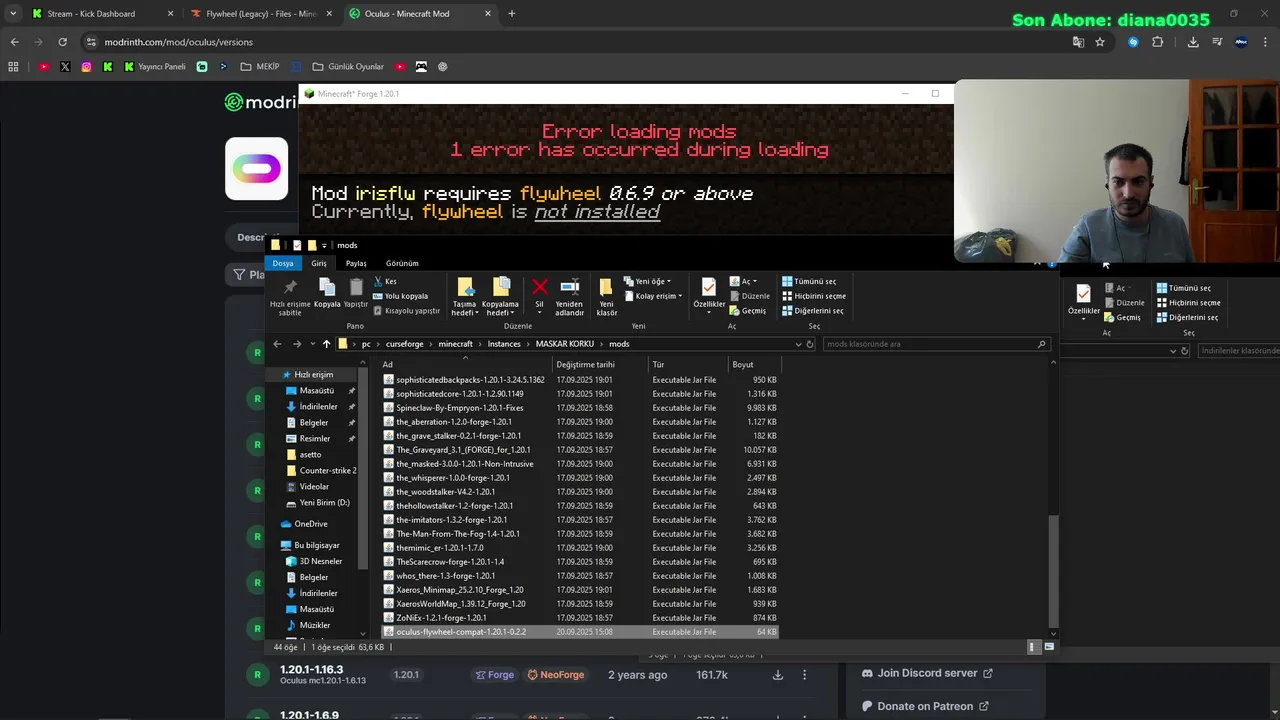Open address bar history dropdown arrow
The height and width of the screenshot is (720, 1280).
pos(798,344)
